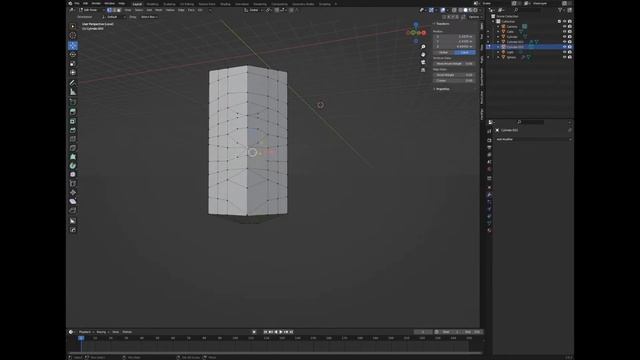Select the Spin tool
Viewport: 640px width, 360px height.
point(73,166)
